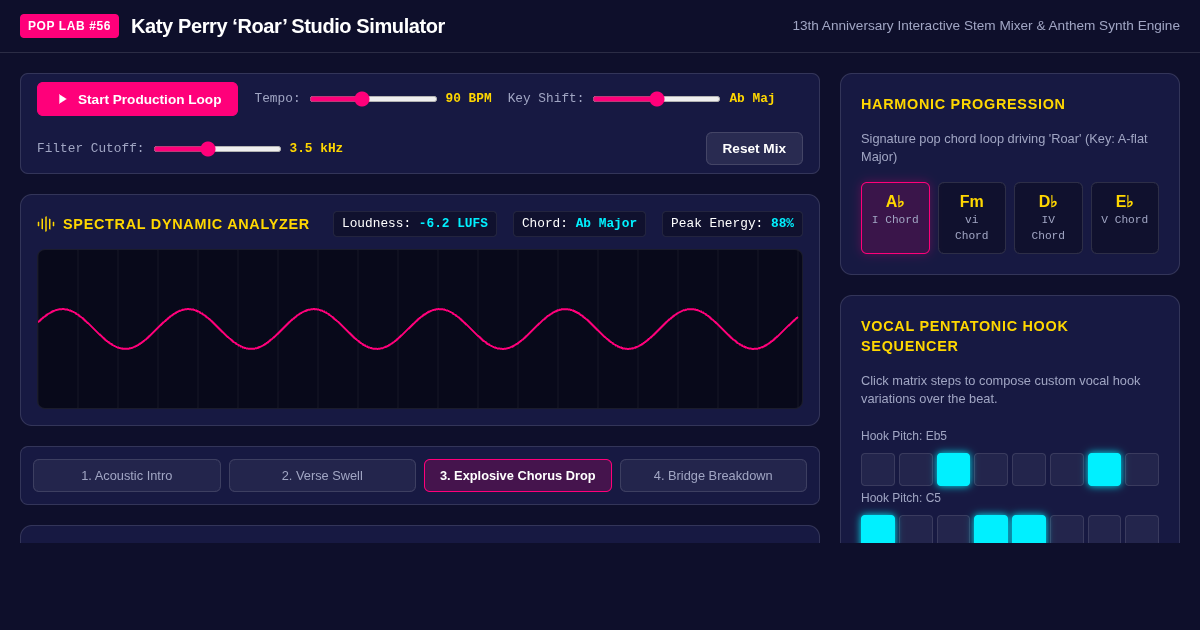Screen dimensions: 1200x630
Task: Disable active step 3 in Eb5 hook row
Action: pos(953,469)
